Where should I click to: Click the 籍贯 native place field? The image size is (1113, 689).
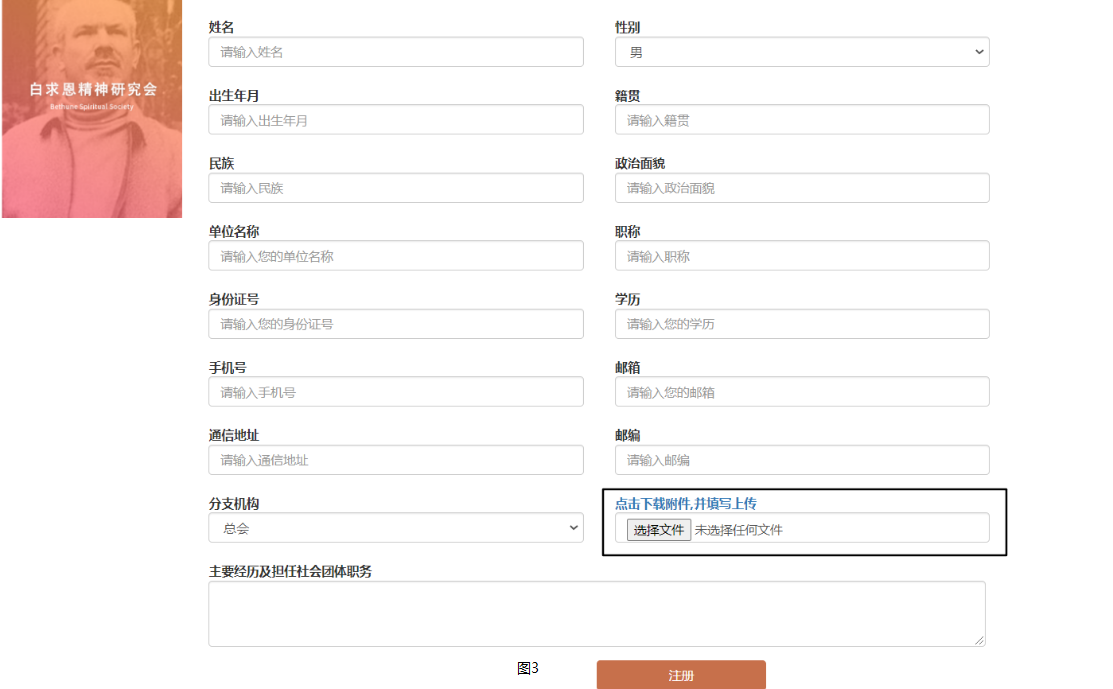point(801,120)
